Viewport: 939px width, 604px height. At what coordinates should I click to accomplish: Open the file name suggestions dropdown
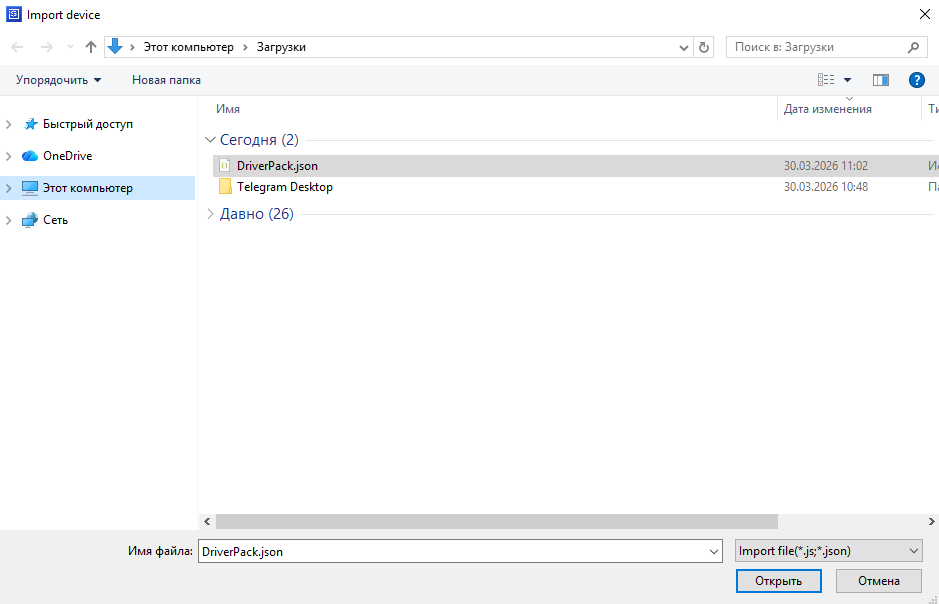[x=714, y=551]
